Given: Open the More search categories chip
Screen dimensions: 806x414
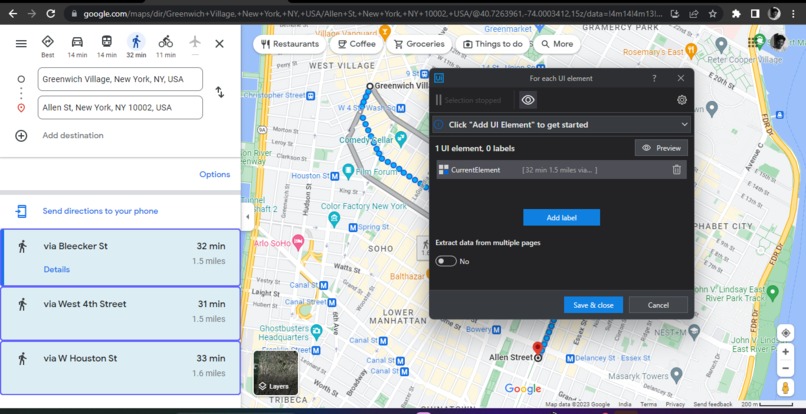Looking at the screenshot, I should pos(557,44).
